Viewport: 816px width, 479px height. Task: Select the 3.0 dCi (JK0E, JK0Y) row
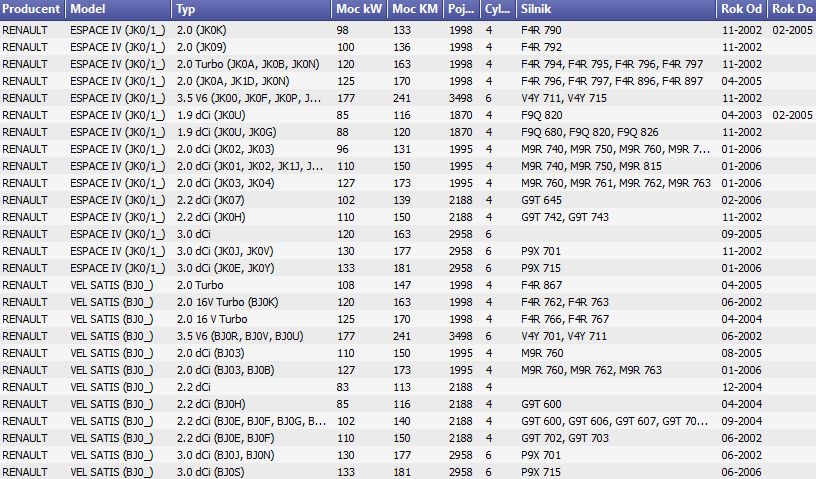click(x=408, y=268)
